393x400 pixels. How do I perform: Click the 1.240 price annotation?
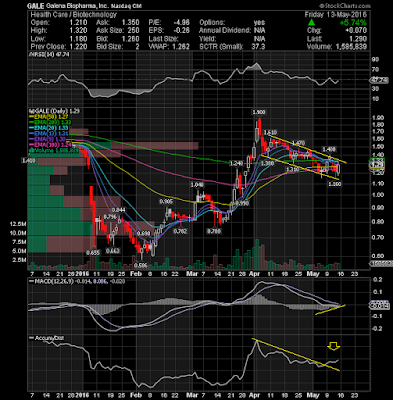coord(236,163)
